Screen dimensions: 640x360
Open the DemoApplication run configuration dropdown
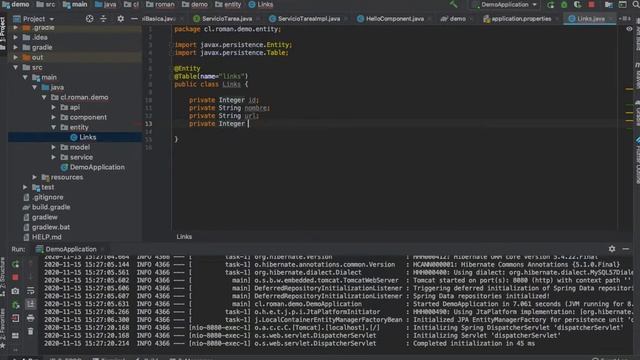pyautogui.click(x=505, y=4)
